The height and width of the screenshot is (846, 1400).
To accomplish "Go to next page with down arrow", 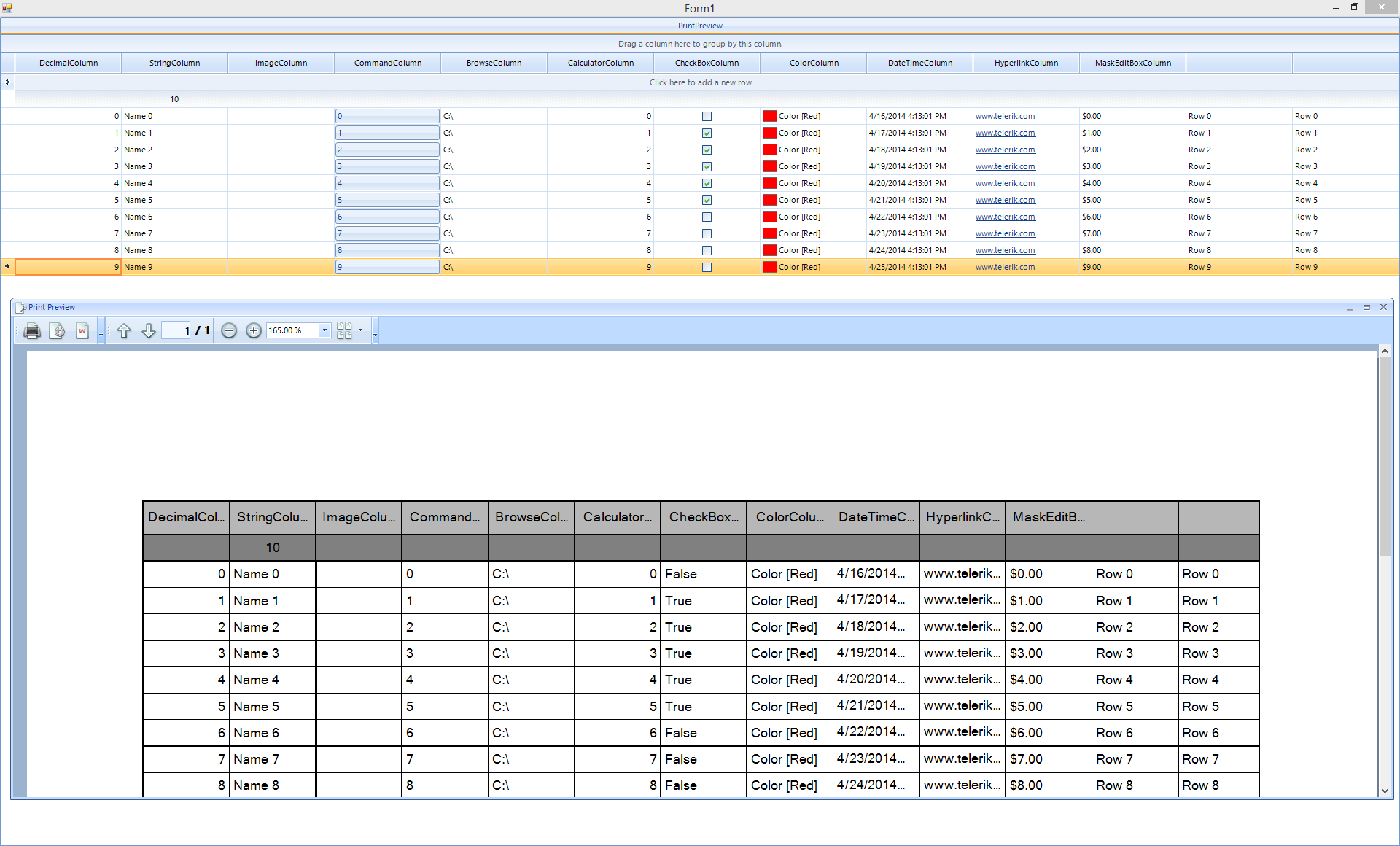I will tap(149, 331).
